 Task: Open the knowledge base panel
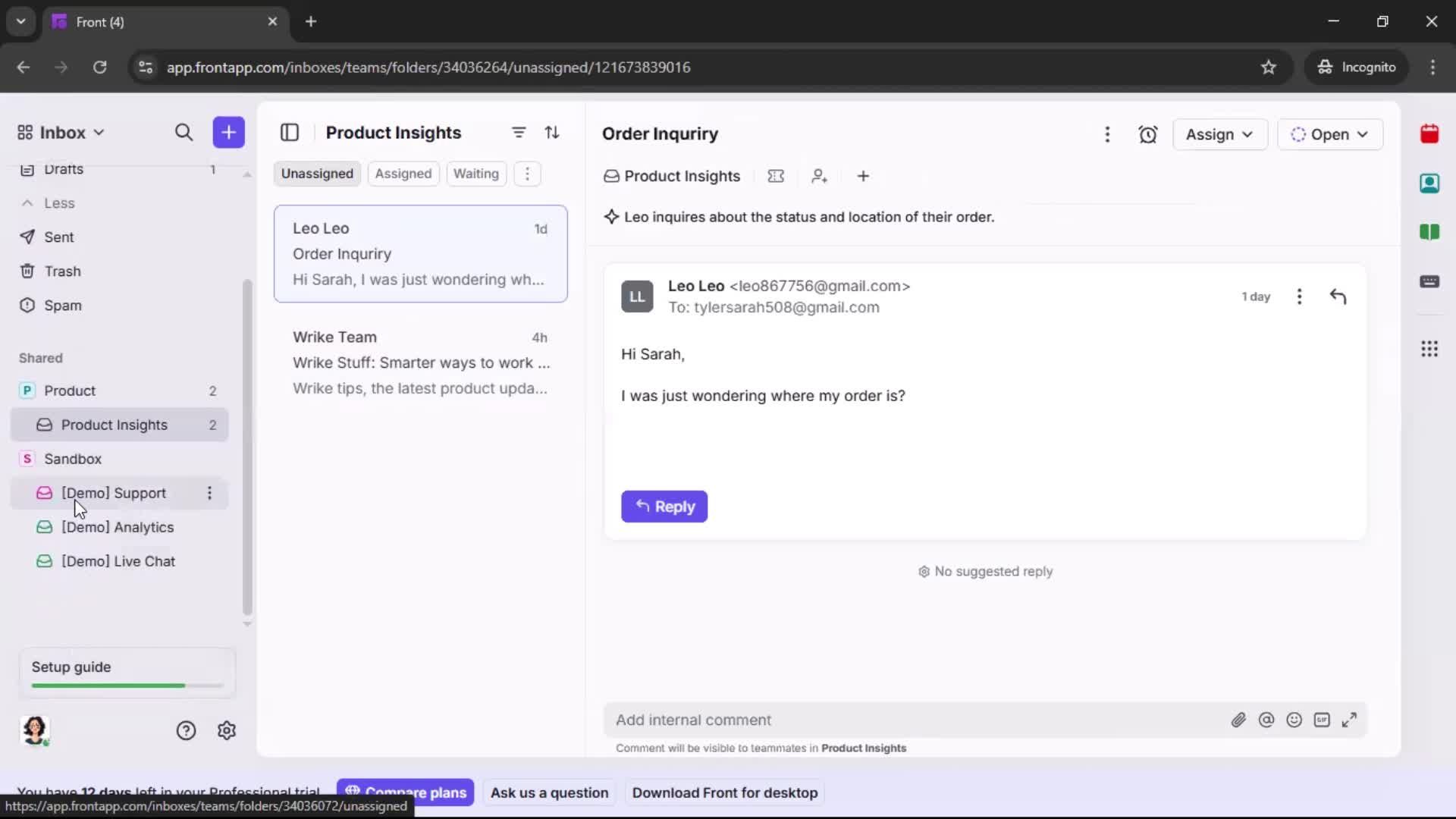click(x=1430, y=233)
